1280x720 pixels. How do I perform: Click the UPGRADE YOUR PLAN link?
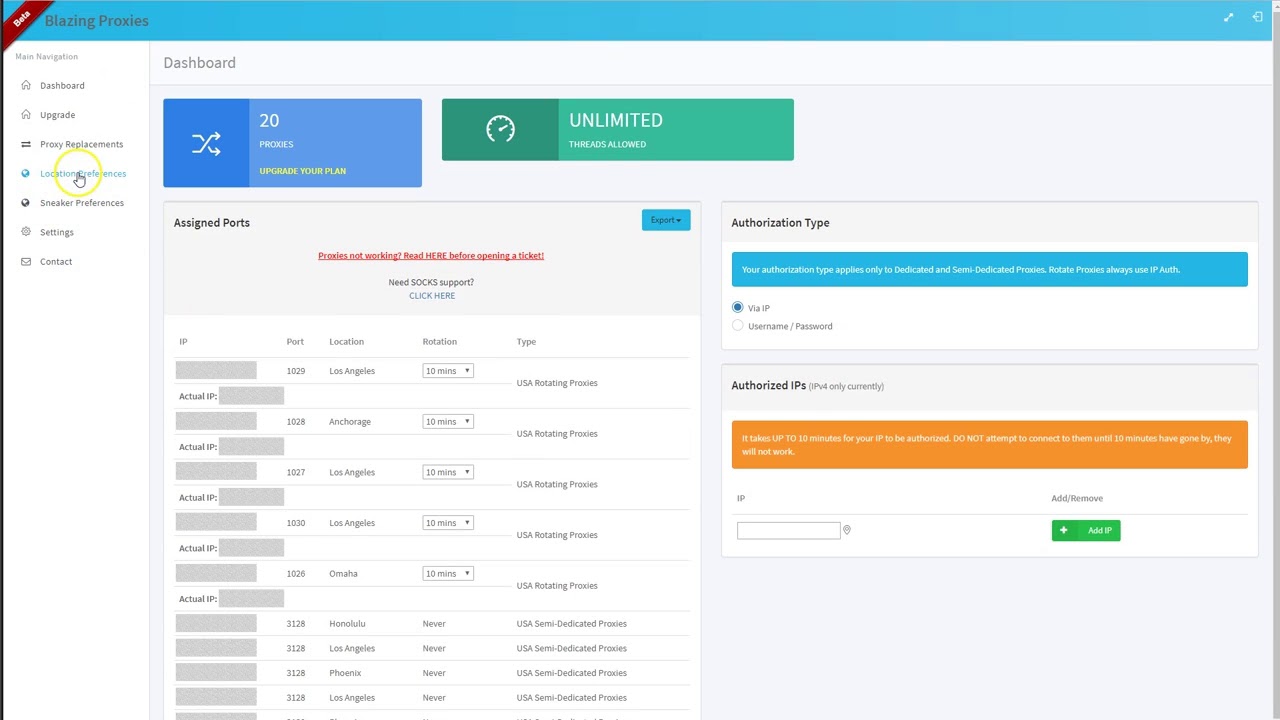coord(302,171)
